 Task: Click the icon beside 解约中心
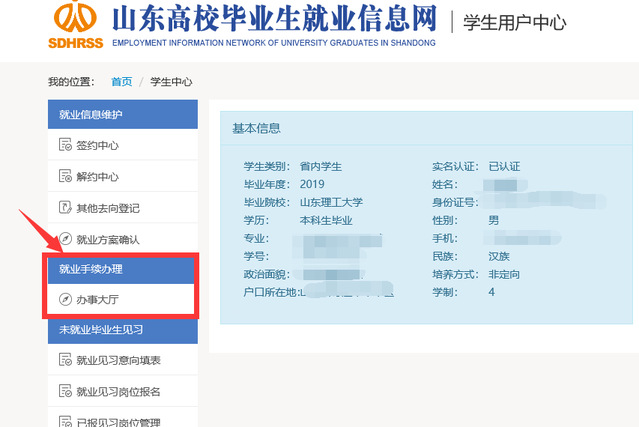66,177
